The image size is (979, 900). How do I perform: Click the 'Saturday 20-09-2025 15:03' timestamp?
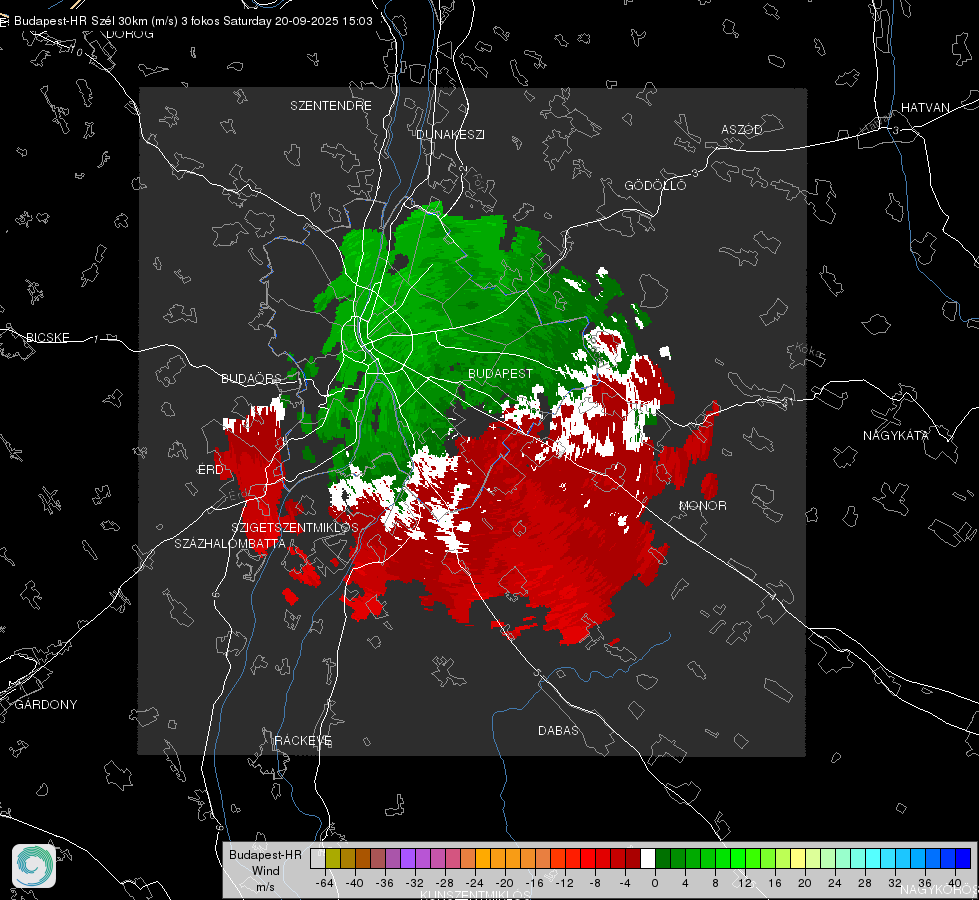298,21
